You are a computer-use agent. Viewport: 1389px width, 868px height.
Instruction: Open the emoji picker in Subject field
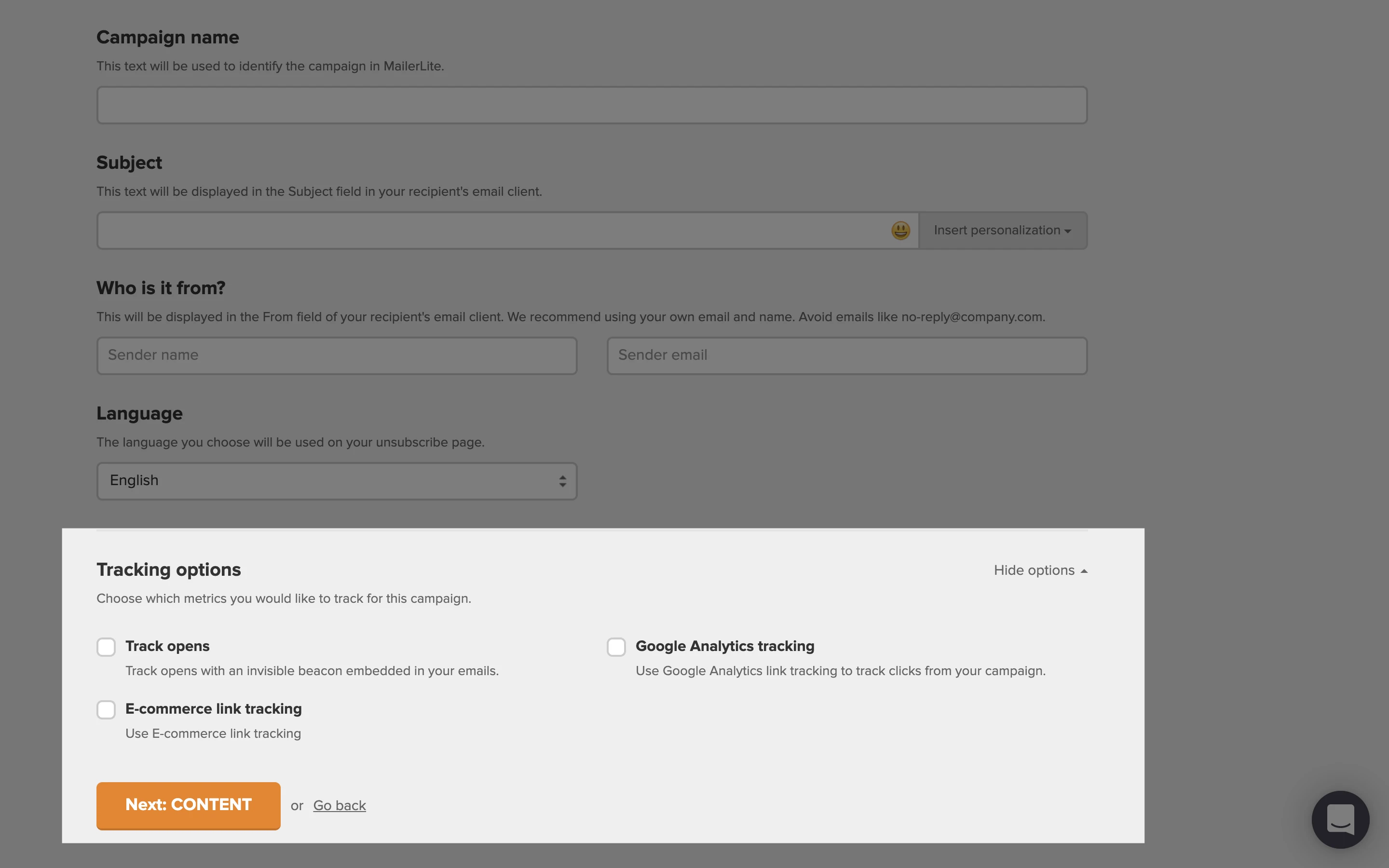(900, 231)
